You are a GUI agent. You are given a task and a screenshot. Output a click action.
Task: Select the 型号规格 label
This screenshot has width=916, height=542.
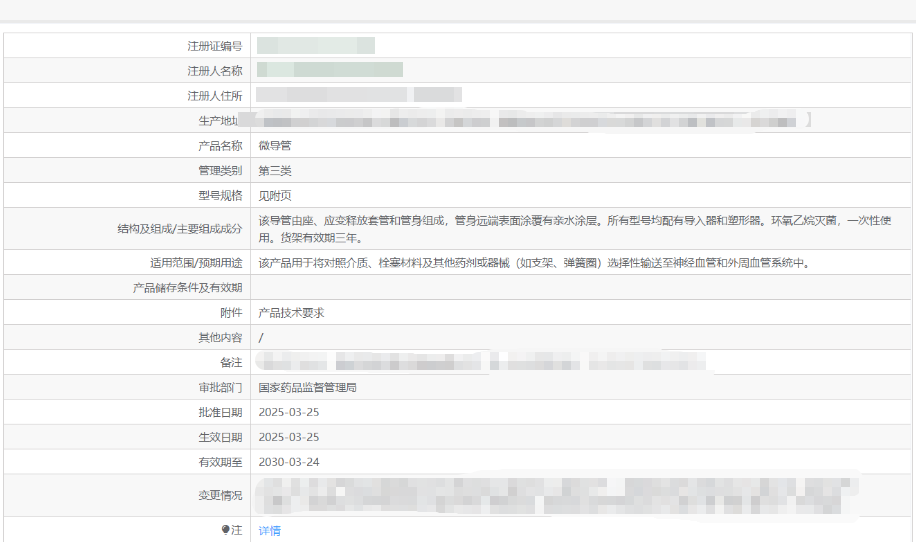click(220, 195)
